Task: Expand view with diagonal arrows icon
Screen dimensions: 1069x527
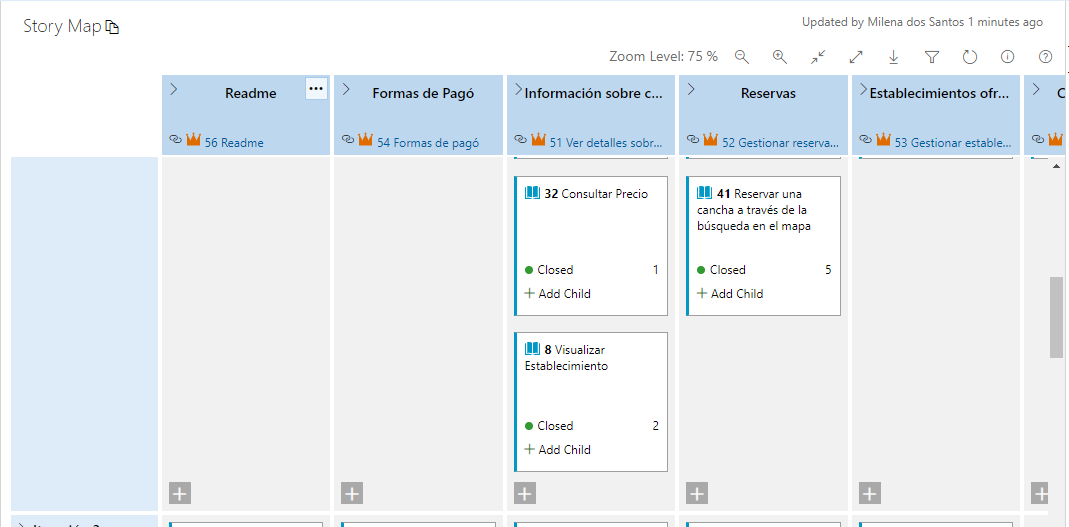Action: pyautogui.click(x=856, y=57)
